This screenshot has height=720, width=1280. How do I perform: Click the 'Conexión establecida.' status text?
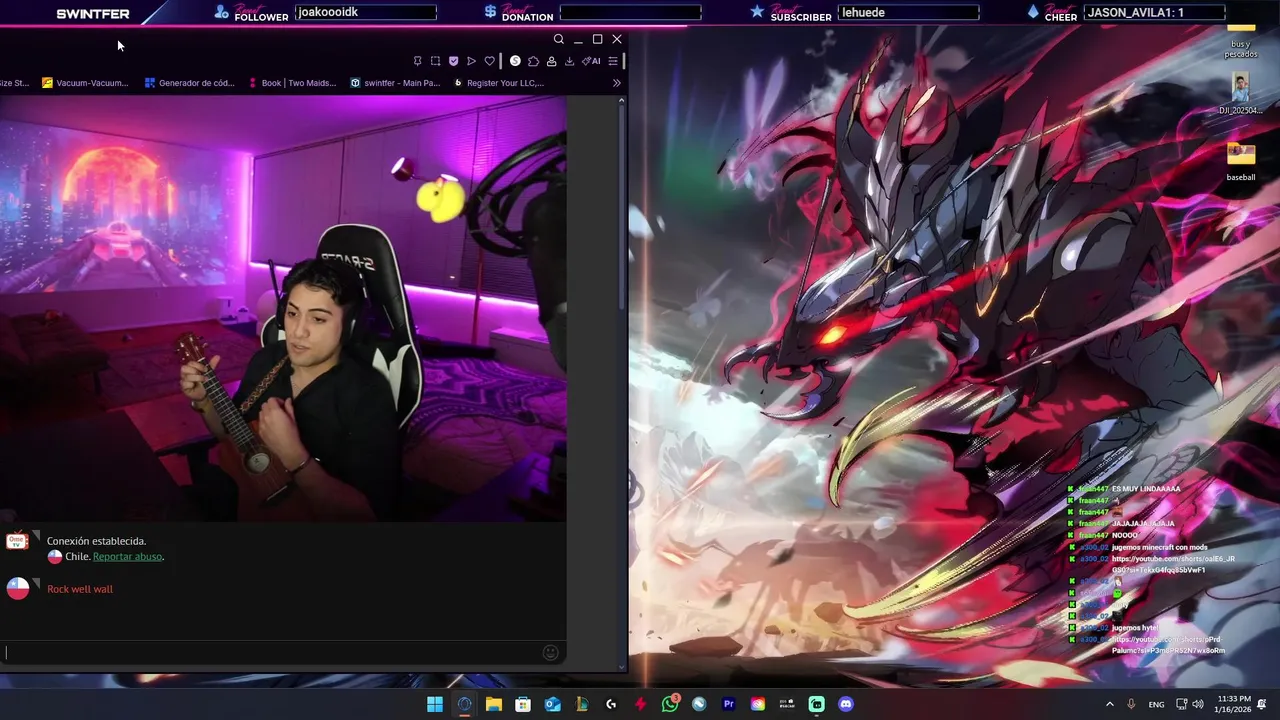(96, 541)
